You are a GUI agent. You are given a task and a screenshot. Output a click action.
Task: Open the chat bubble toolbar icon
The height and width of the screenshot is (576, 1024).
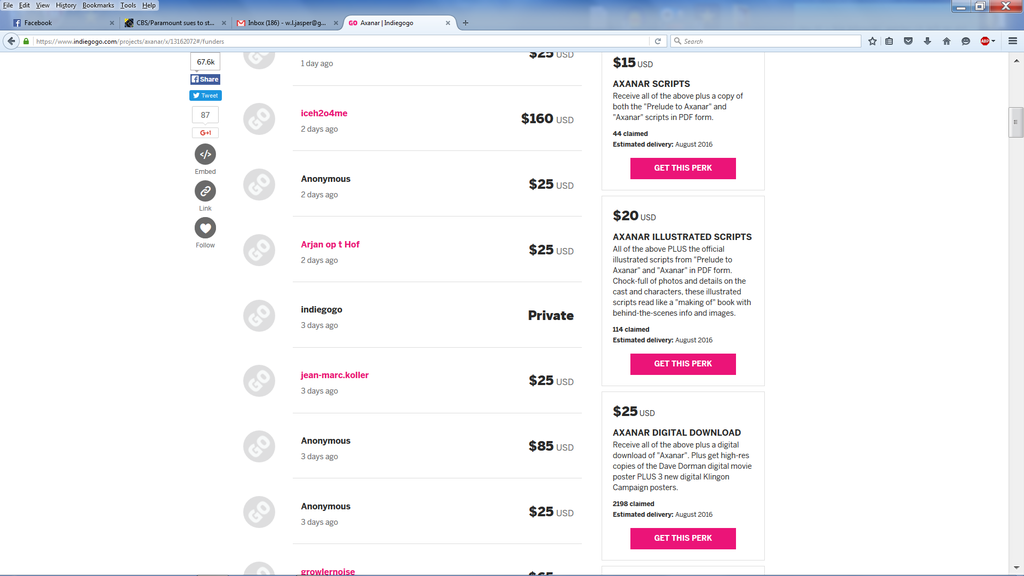coord(966,41)
